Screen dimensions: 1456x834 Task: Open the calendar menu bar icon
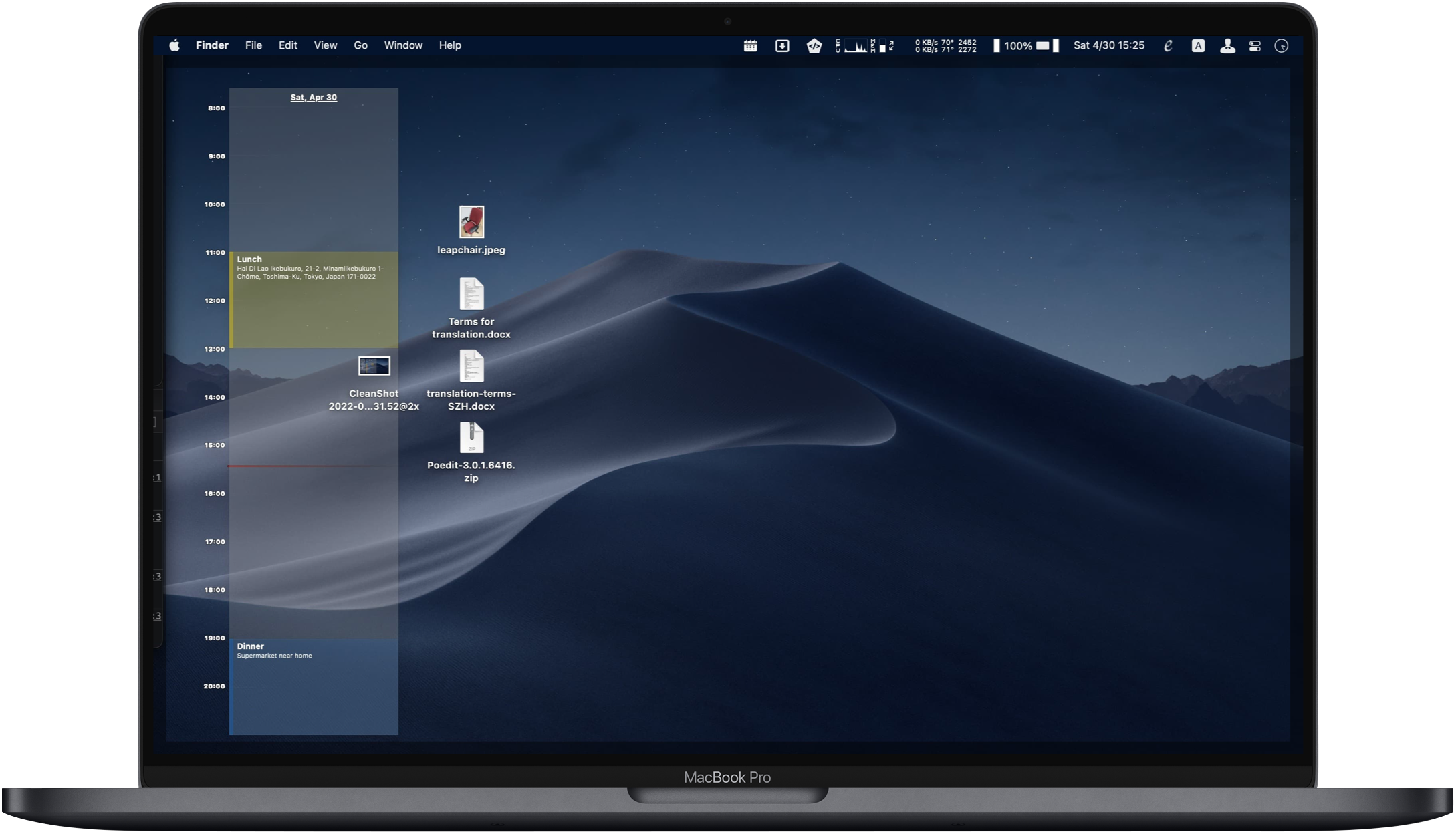[x=750, y=46]
